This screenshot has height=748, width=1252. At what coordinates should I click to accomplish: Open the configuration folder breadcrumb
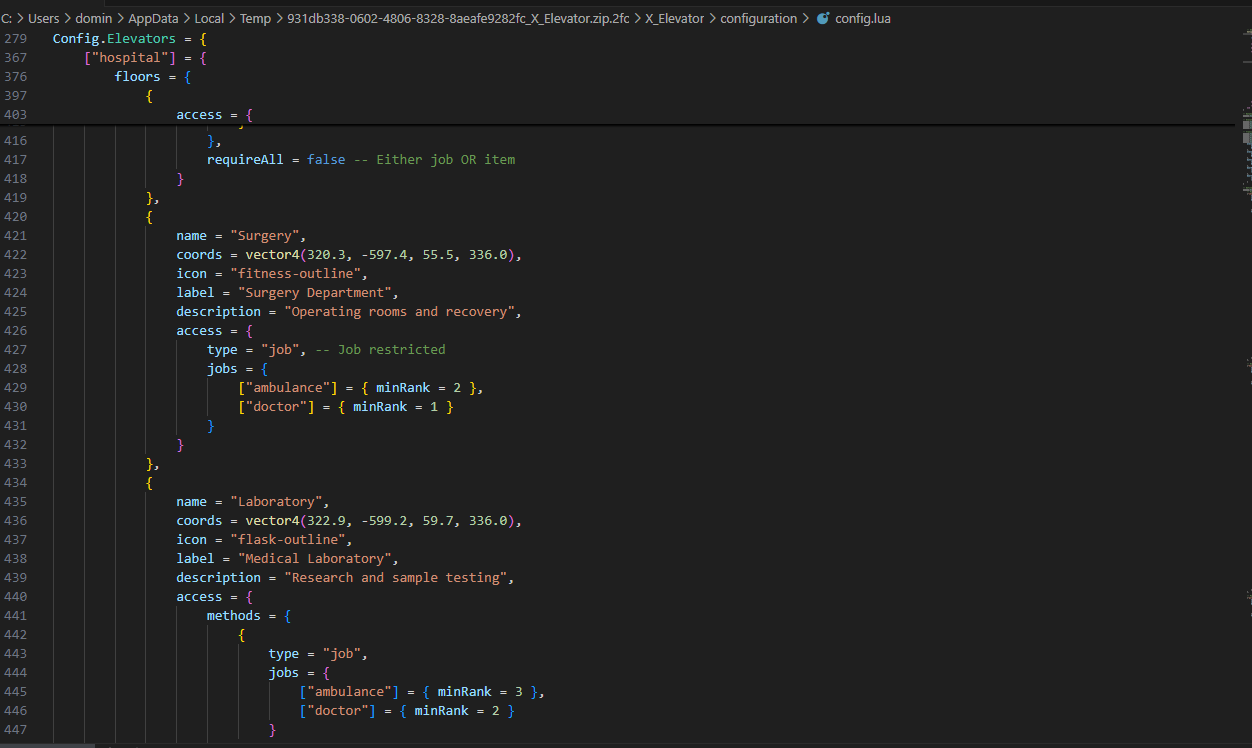click(x=759, y=18)
